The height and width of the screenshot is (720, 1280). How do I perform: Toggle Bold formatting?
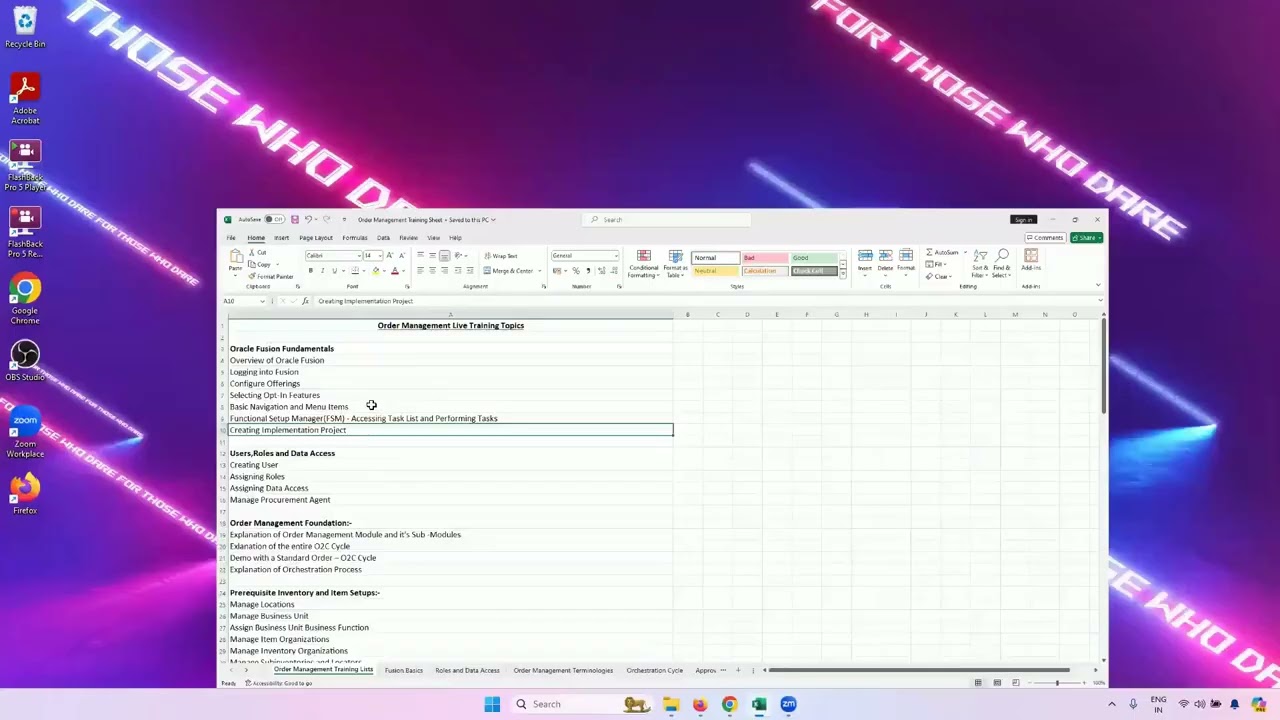click(310, 271)
